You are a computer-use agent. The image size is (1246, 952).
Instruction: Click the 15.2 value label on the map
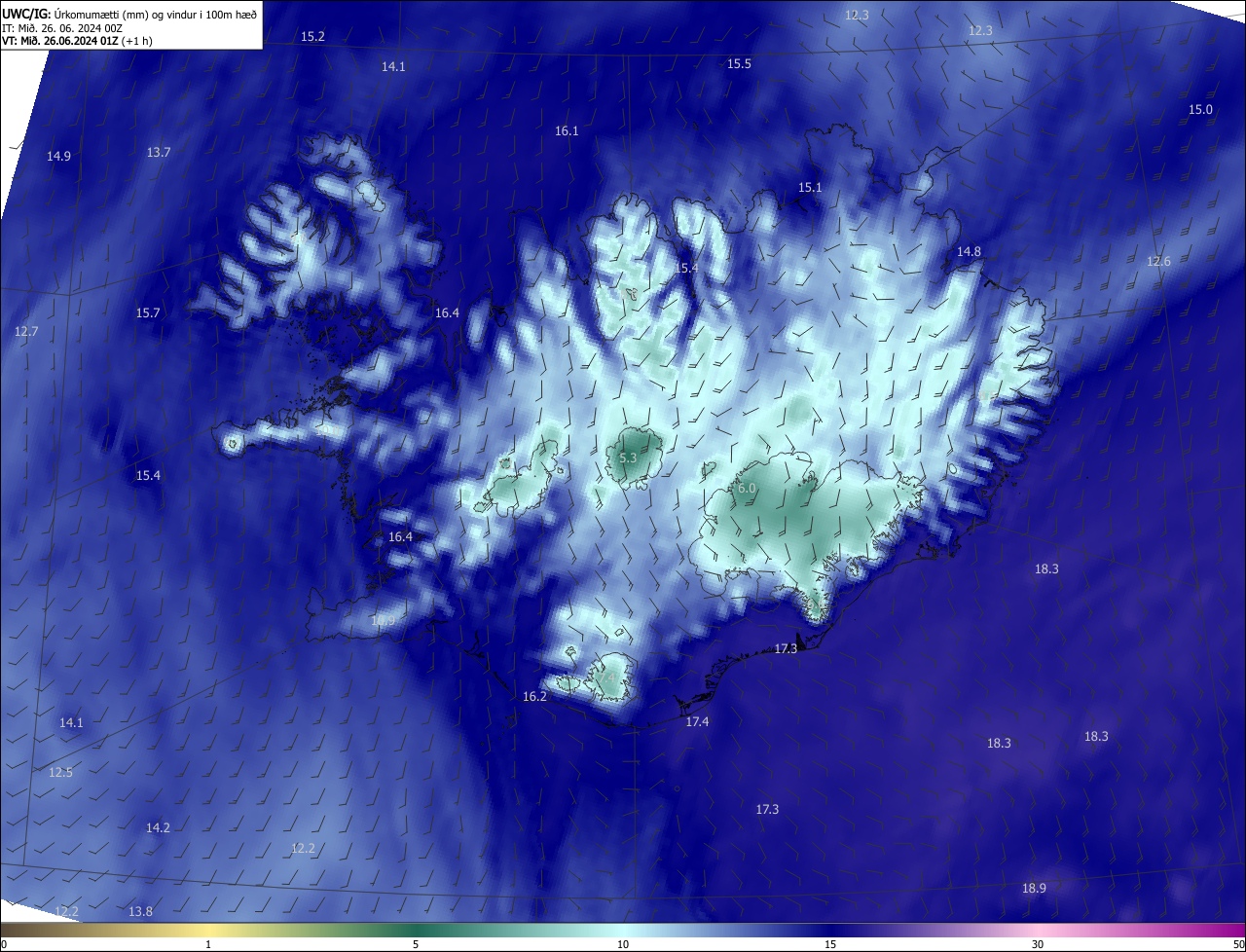(312, 36)
